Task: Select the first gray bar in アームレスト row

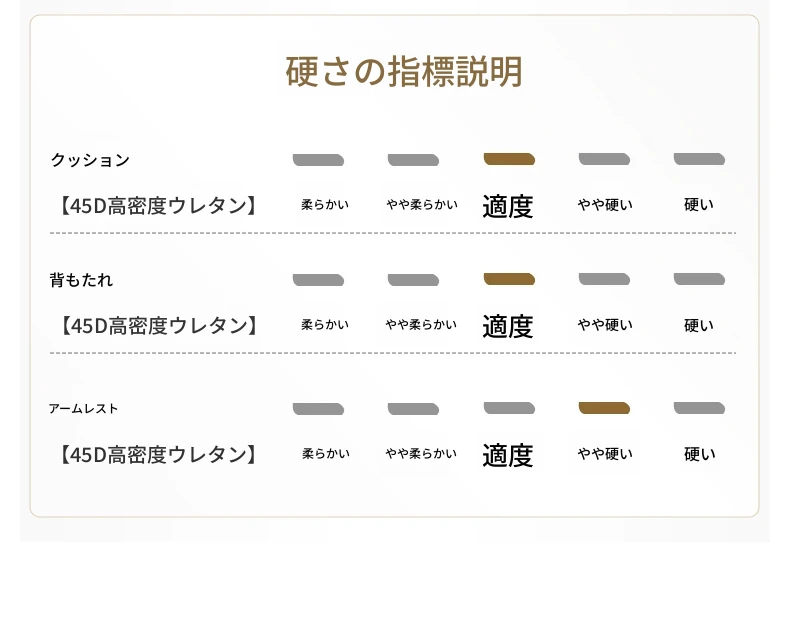Action: coord(318,408)
